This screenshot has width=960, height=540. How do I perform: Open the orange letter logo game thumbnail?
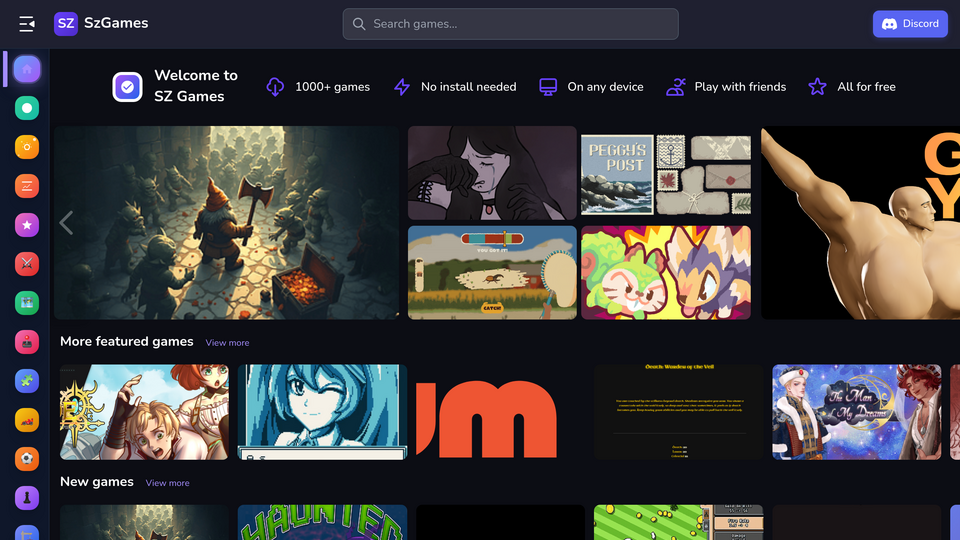(500, 412)
